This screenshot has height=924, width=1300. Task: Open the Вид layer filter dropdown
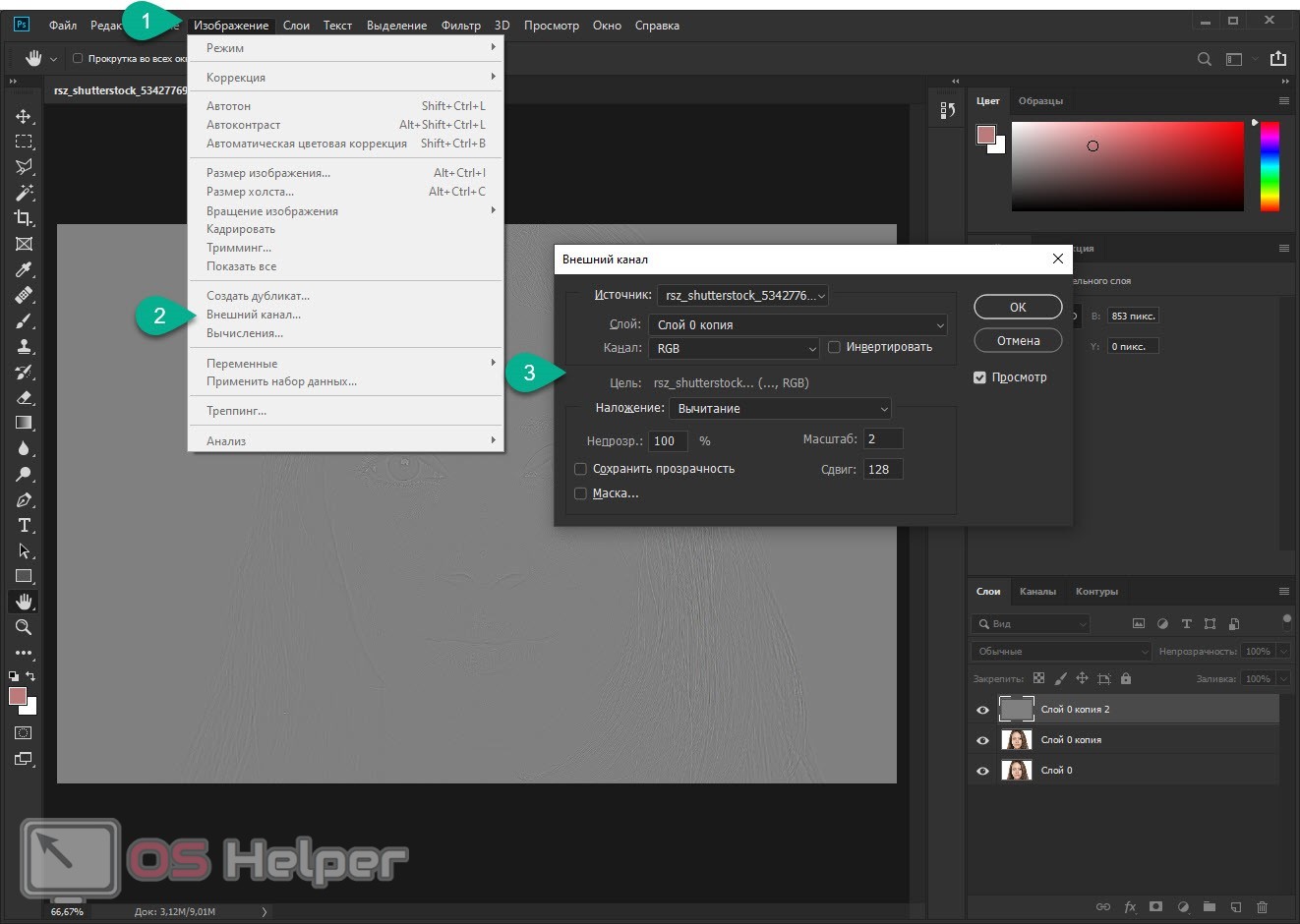point(1030,624)
